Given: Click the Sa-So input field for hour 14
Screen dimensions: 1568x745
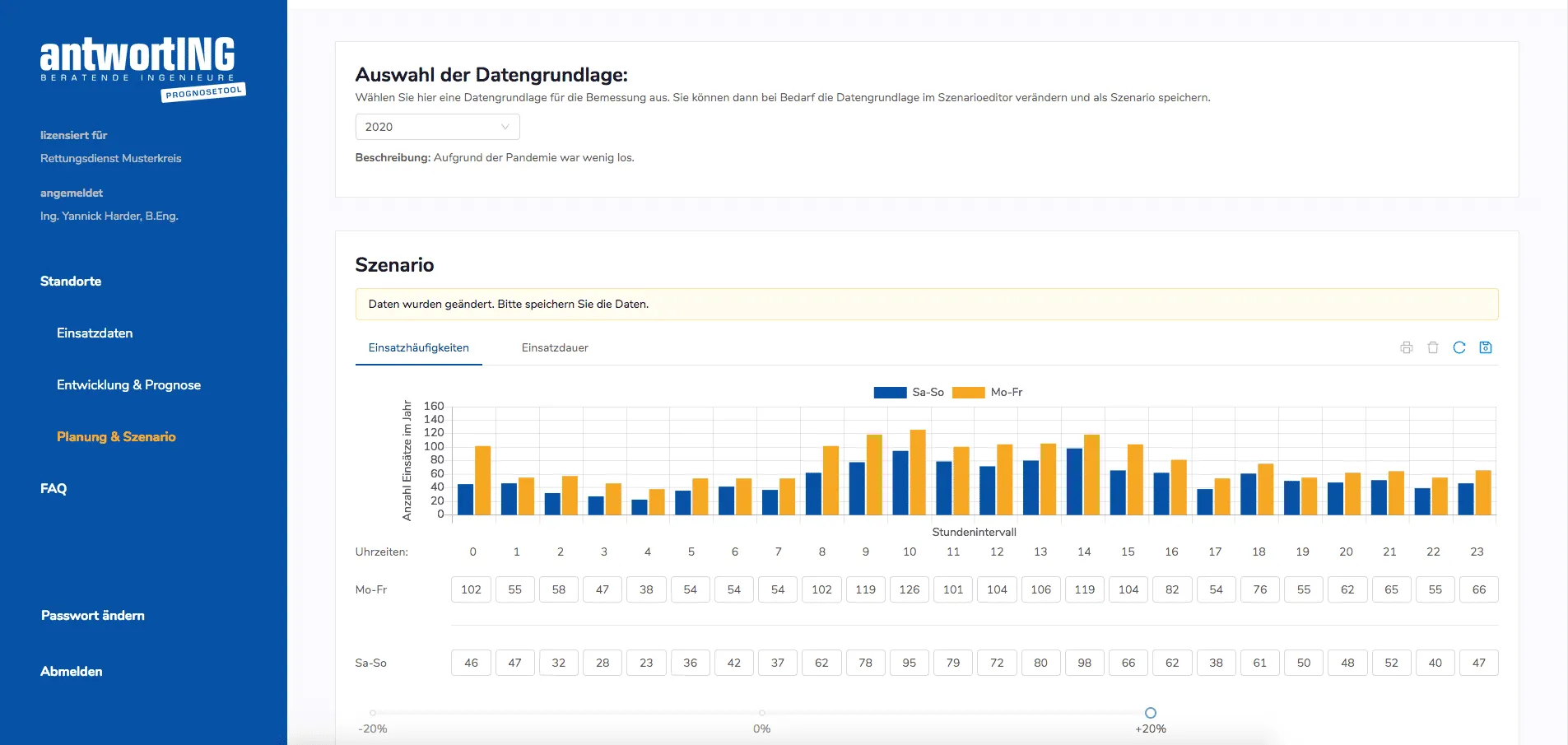Looking at the screenshot, I should tap(1085, 663).
